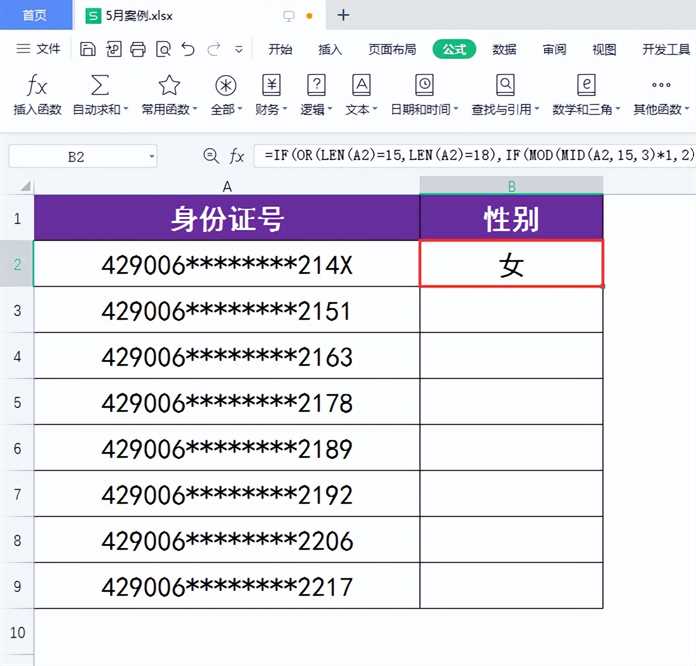Click the new tab plus button
Screen dimensions: 696x666
click(343, 15)
